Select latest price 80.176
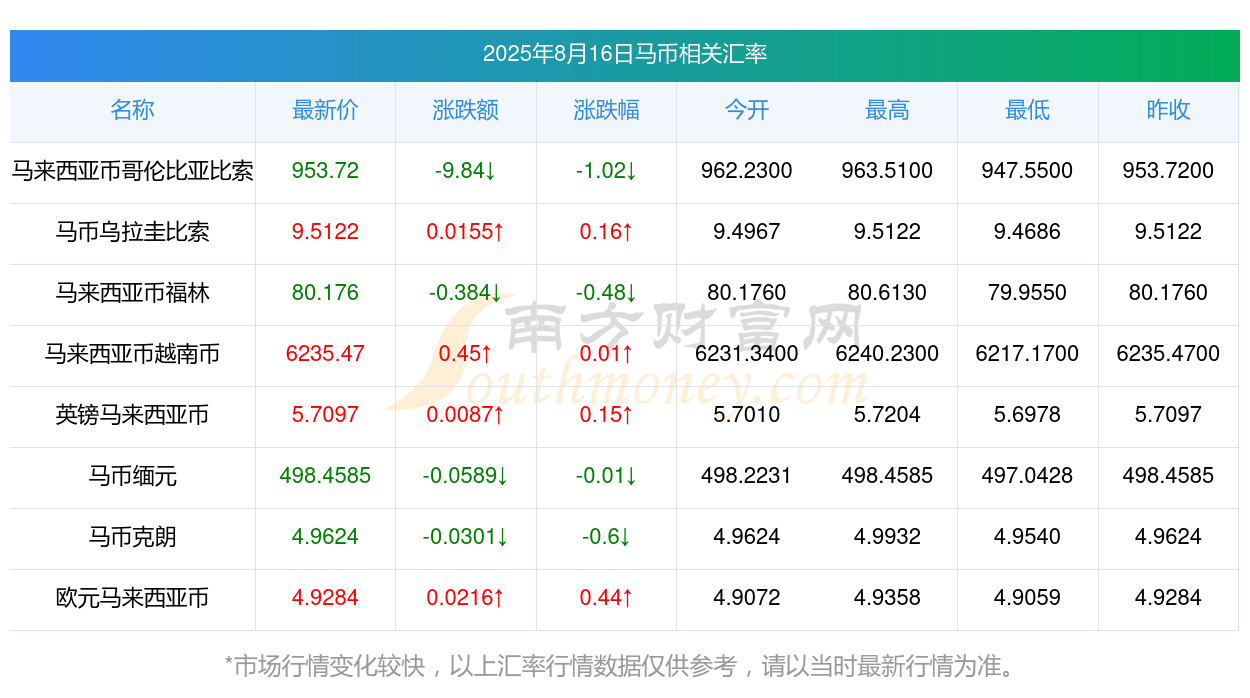The image size is (1250, 698). [x=325, y=293]
